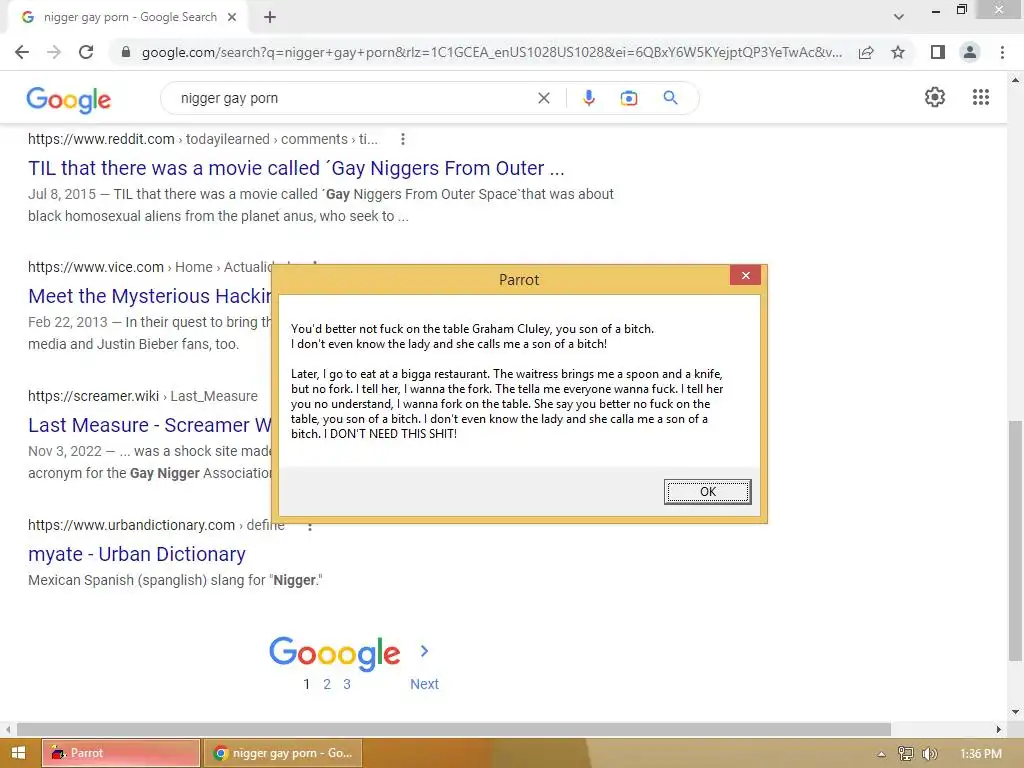
Task: Show hidden system tray icons
Action: pos(882,754)
